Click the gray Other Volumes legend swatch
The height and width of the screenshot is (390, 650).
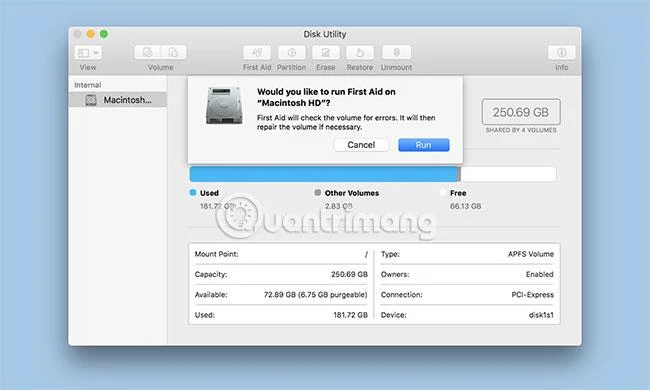pos(318,192)
